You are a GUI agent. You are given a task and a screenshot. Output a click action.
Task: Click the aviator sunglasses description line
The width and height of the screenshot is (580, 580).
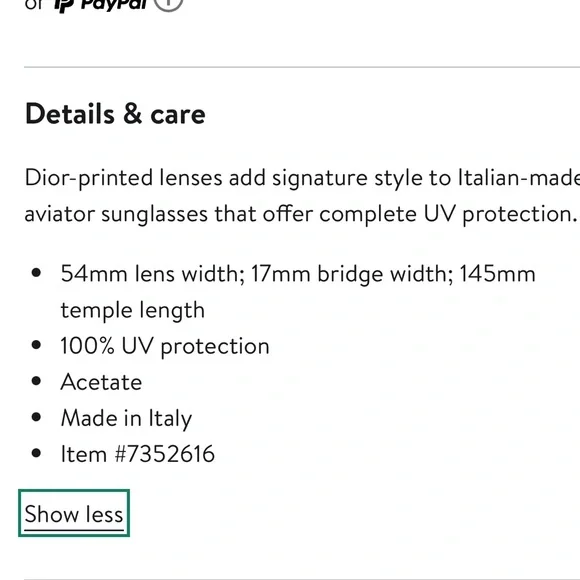pos(301,214)
